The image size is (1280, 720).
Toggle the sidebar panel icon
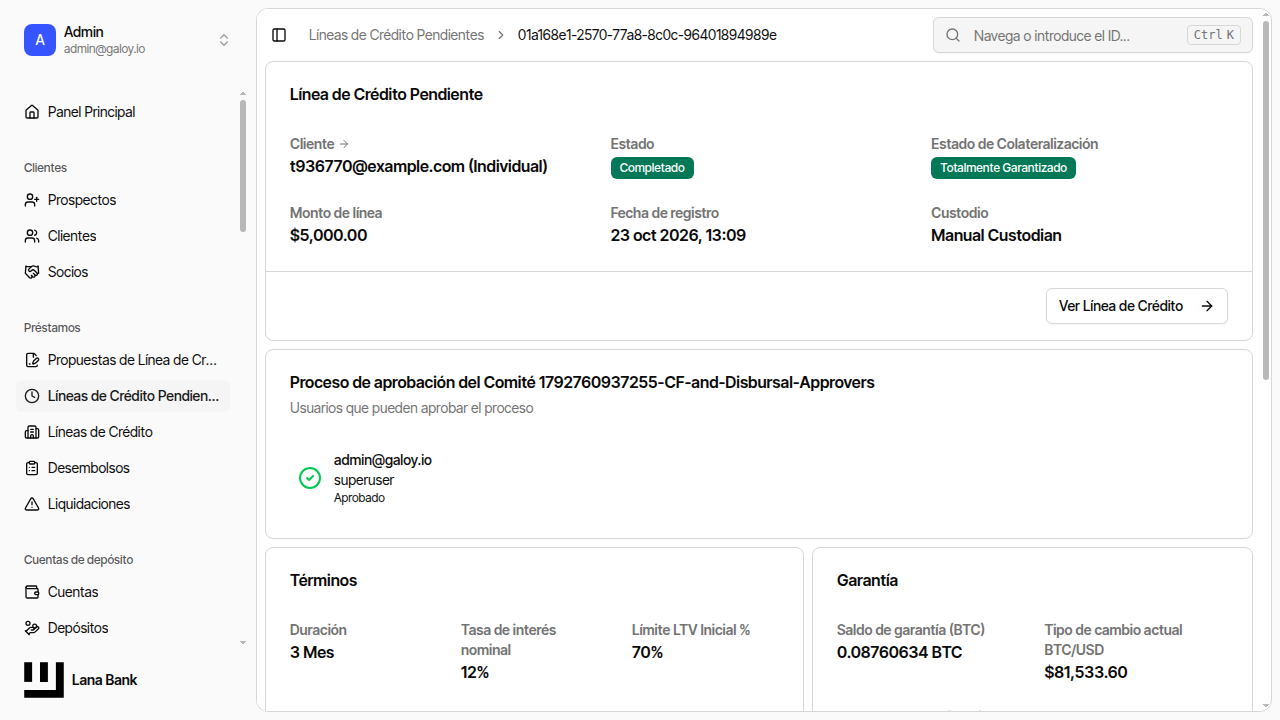coord(279,35)
